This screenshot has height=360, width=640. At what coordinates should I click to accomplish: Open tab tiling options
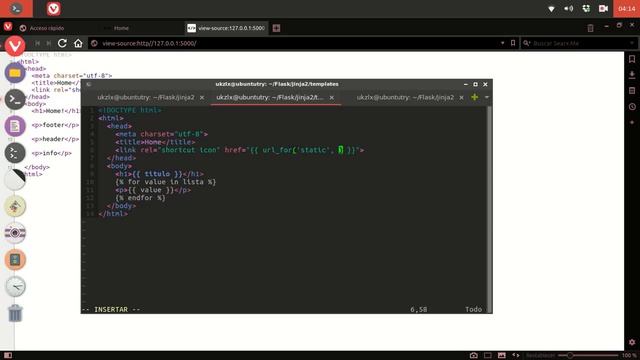[488, 356]
